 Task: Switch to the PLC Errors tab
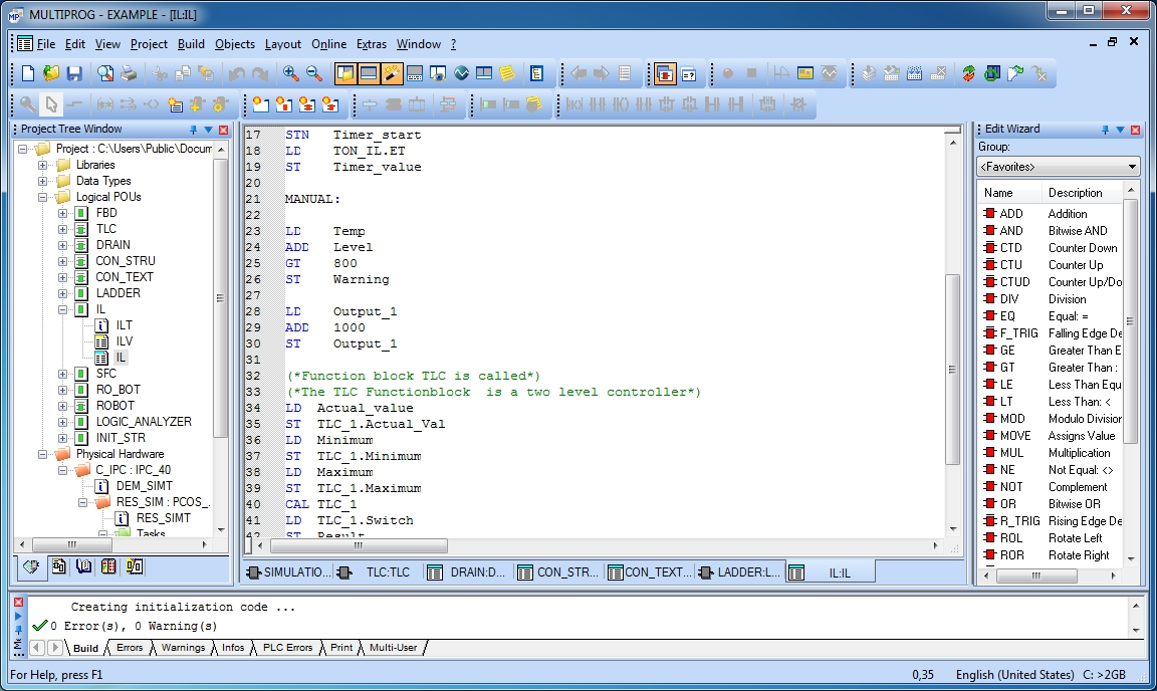pyautogui.click(x=287, y=648)
